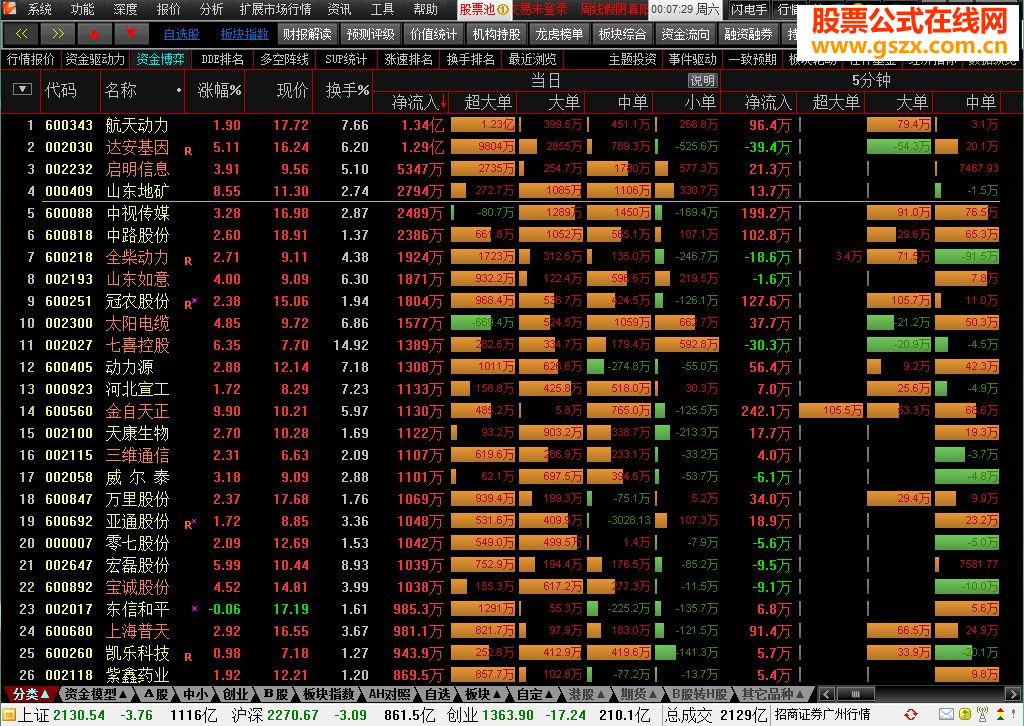Expand the A股 bottom tab menu
The height and width of the screenshot is (726, 1024).
click(x=155, y=694)
